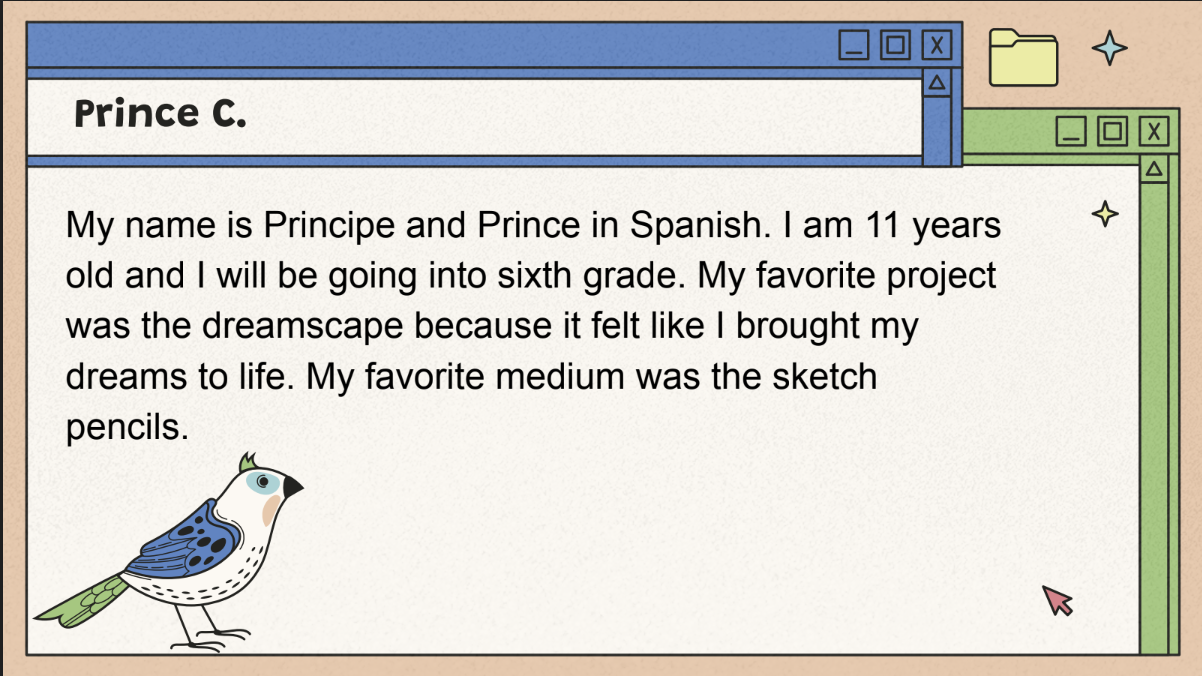The width and height of the screenshot is (1202, 676).
Task: Click the green window scroll-up arrow
Action: click(1154, 169)
